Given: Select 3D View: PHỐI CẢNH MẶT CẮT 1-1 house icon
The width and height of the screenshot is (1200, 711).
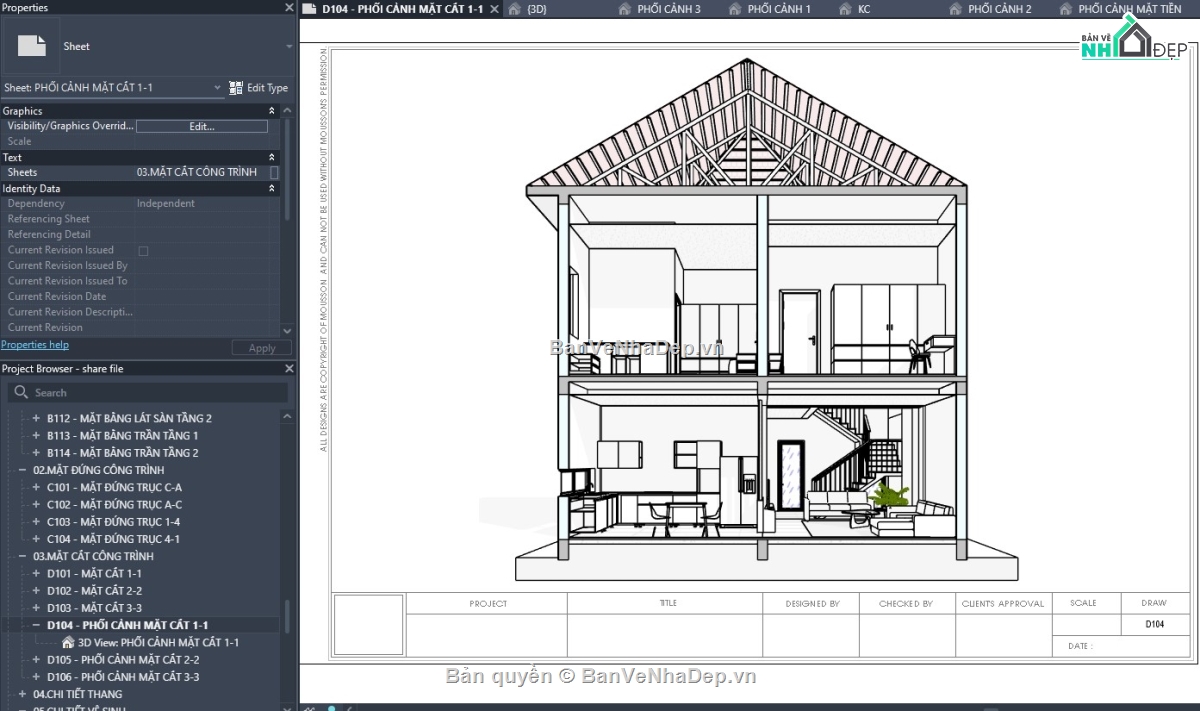Looking at the screenshot, I should pyautogui.click(x=68, y=642).
